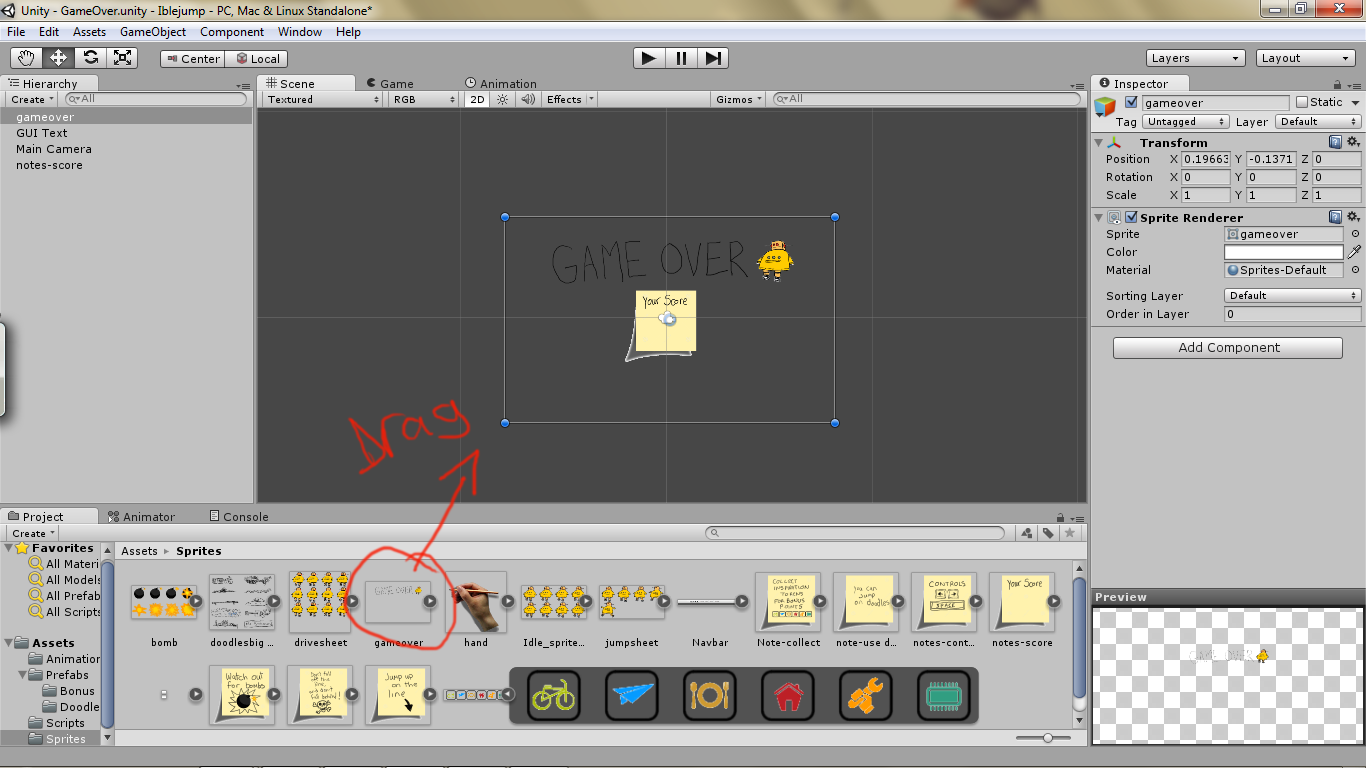Toggle the Local handle rotation button
This screenshot has height=768, width=1366.
(x=257, y=59)
